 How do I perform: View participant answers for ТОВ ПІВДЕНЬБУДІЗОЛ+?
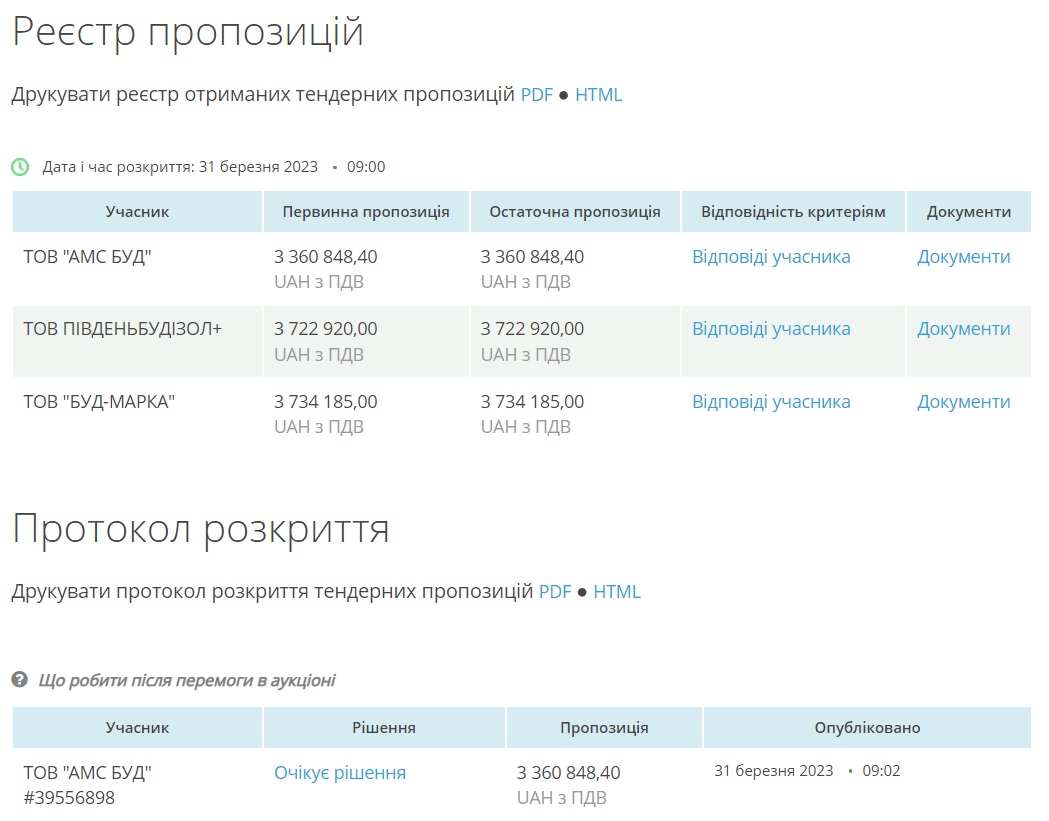pos(771,329)
